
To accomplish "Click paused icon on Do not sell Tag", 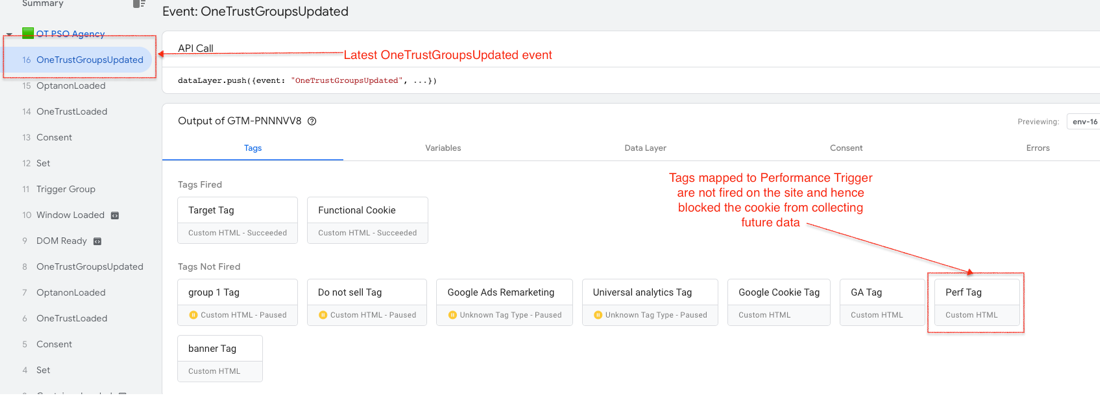I will [323, 315].
